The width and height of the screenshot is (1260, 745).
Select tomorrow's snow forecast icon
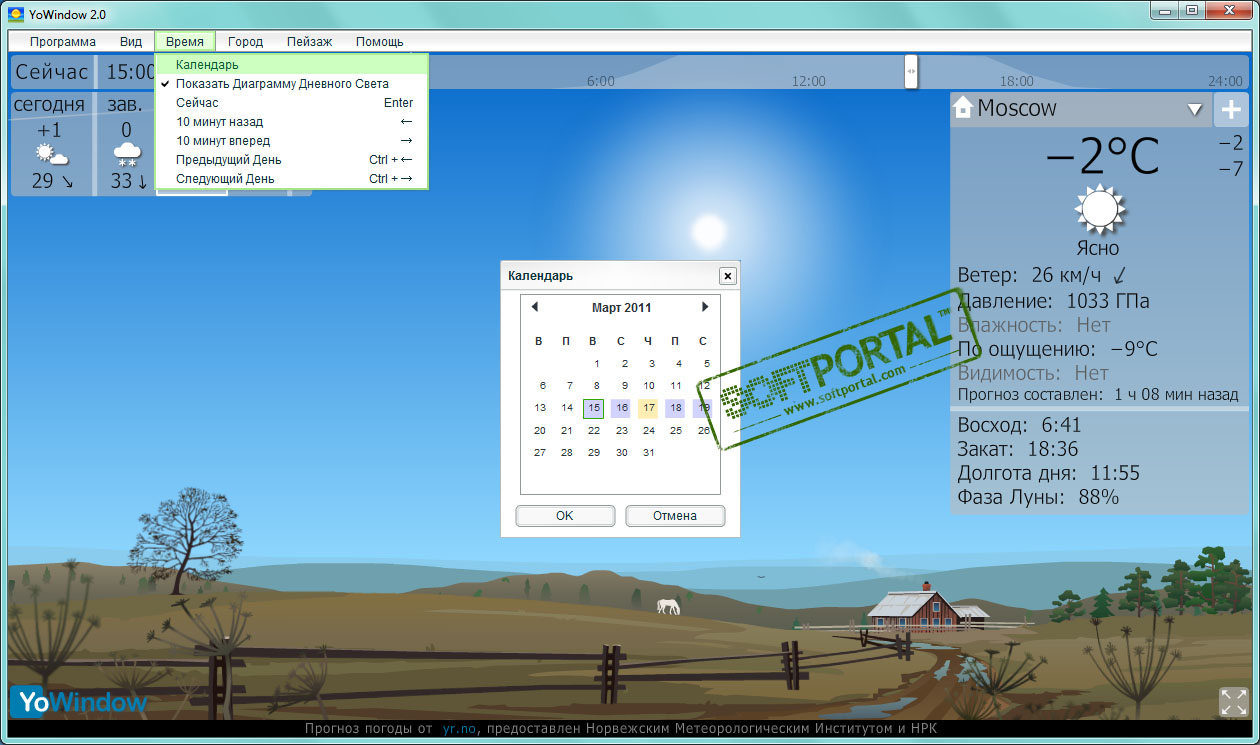127,156
